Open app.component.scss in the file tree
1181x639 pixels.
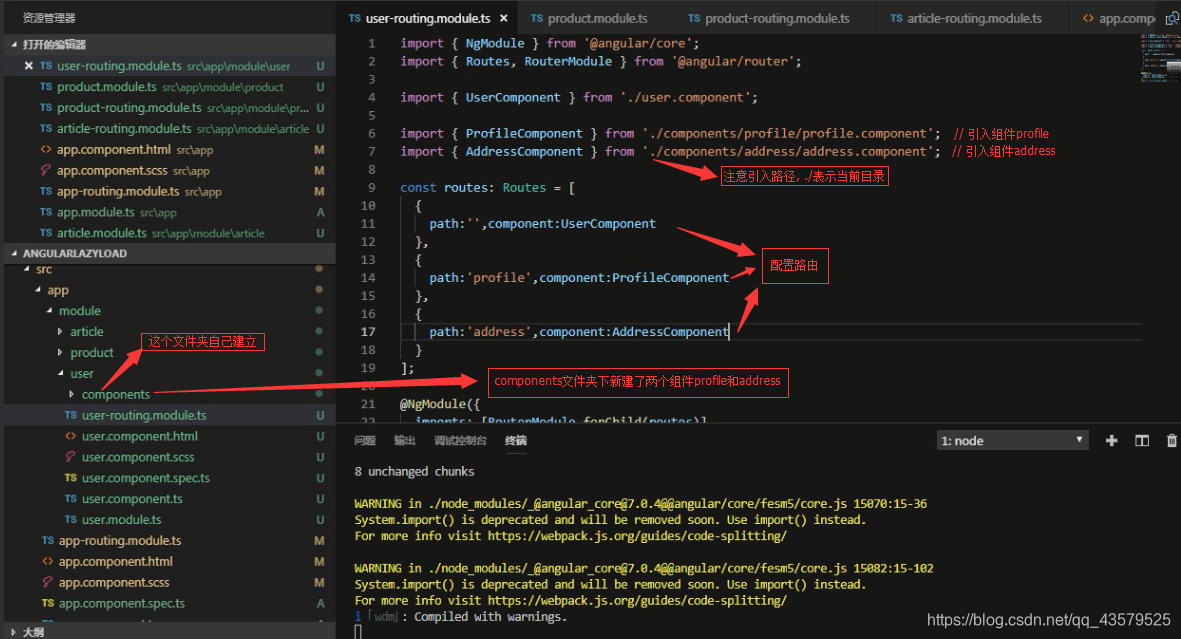(169, 582)
